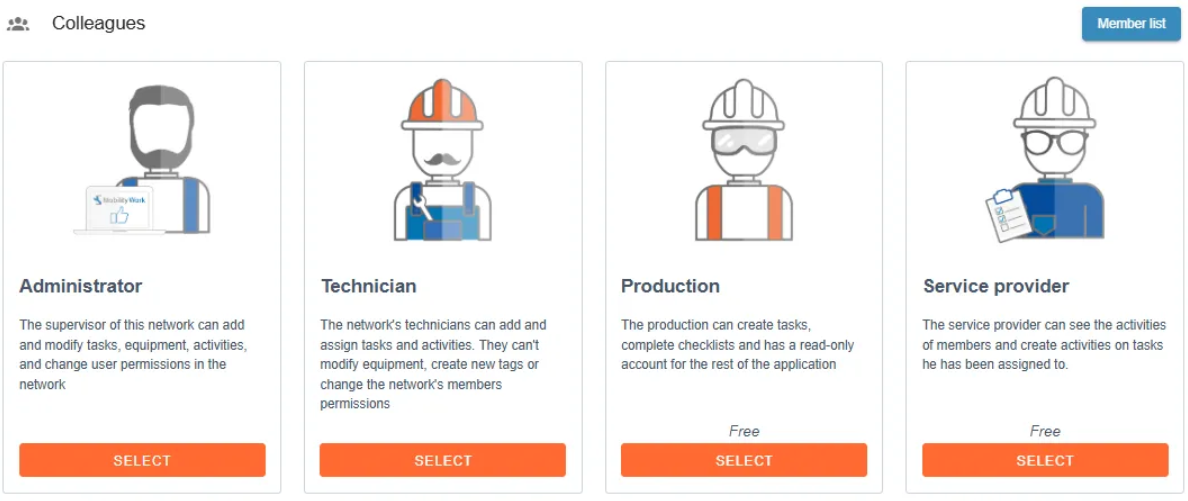Select the Administrator role
This screenshot has height=501, width=1188.
(x=142, y=460)
